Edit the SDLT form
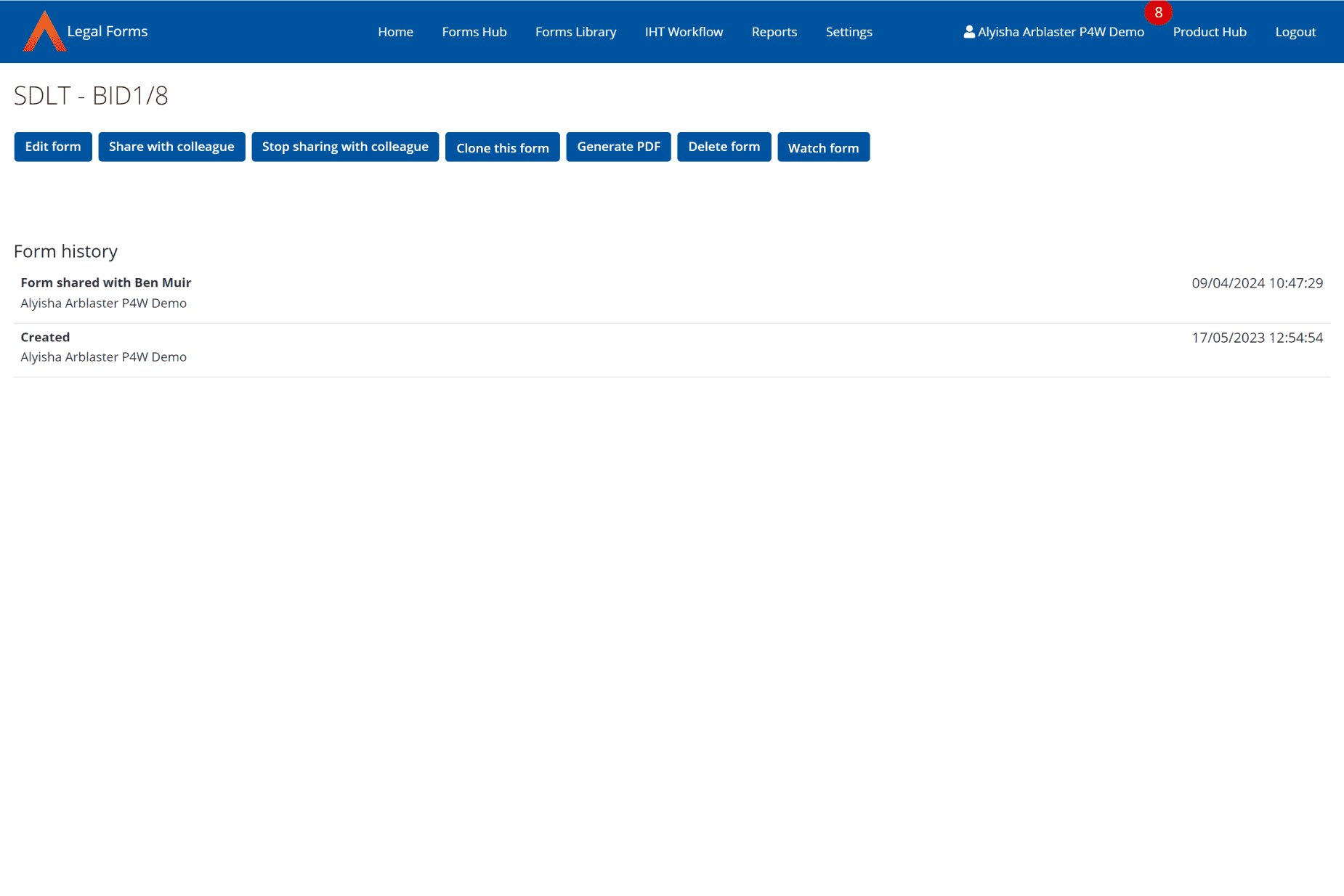 (x=52, y=147)
